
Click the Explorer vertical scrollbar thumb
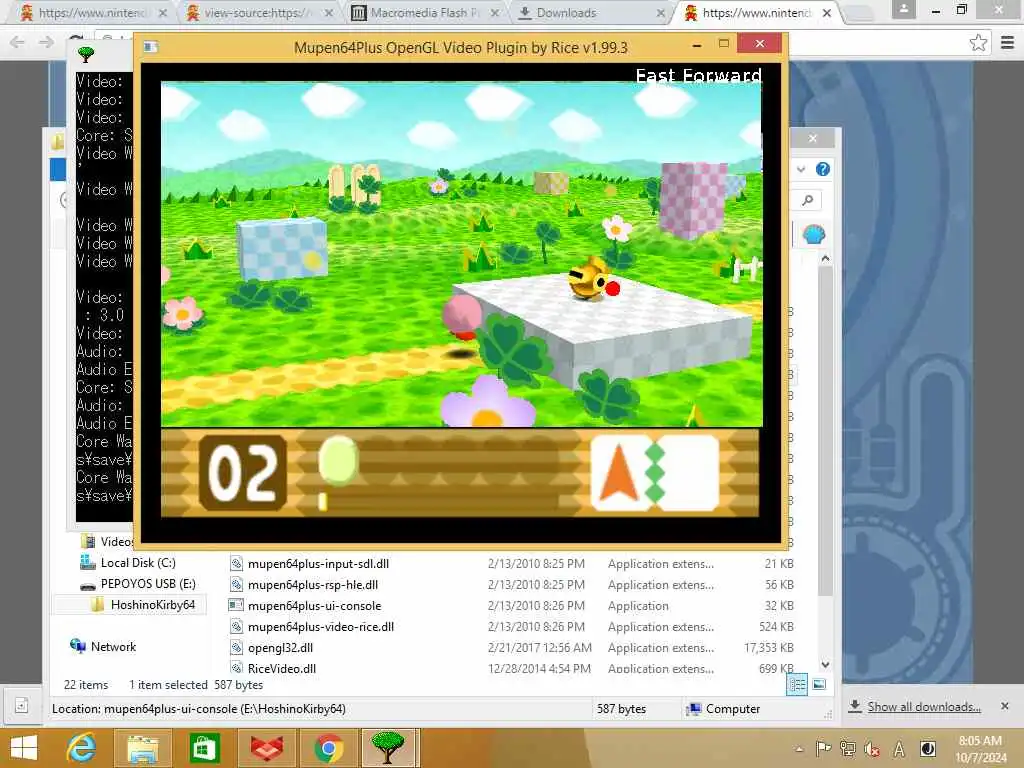[x=825, y=431]
